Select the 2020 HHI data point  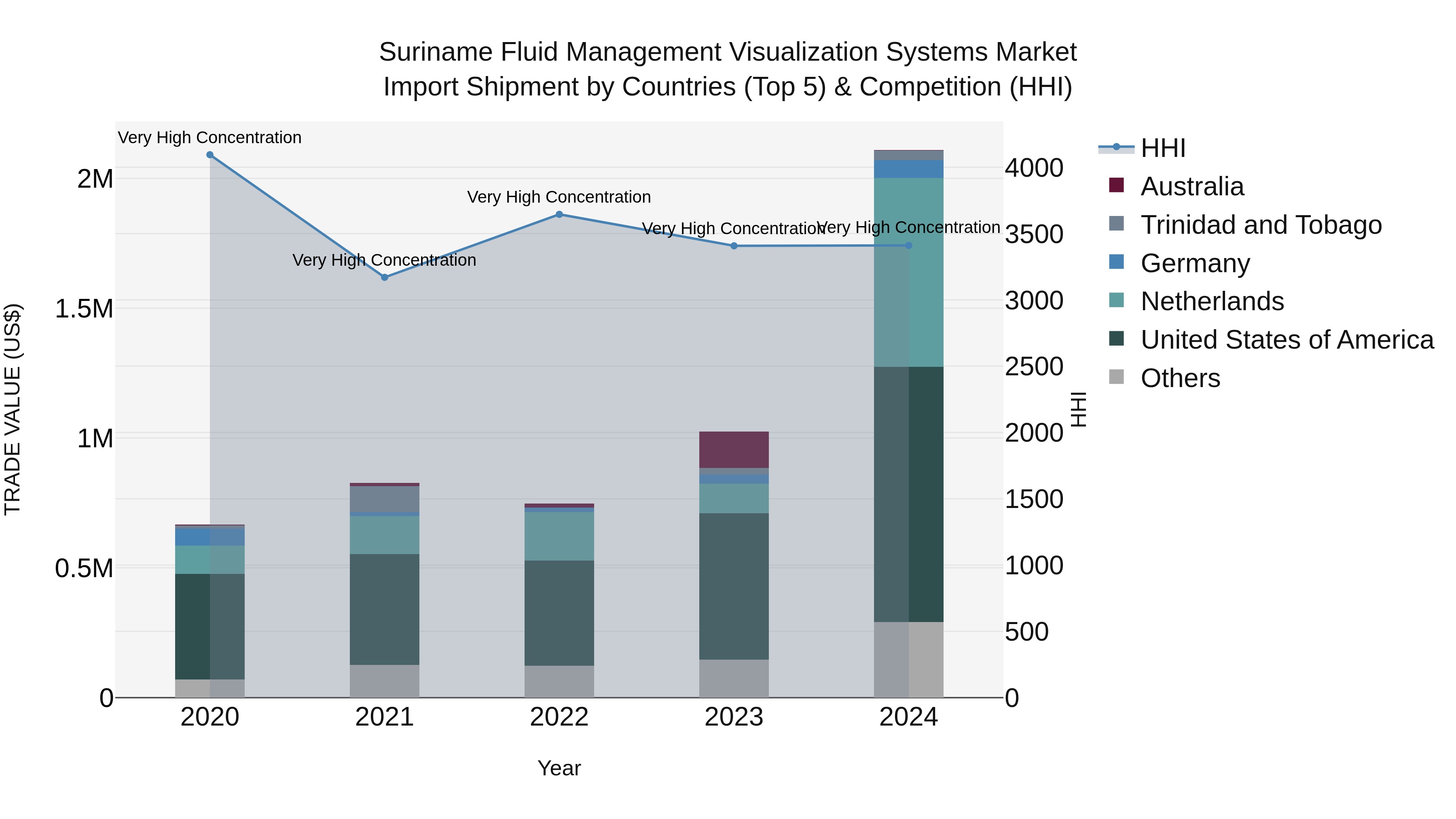(210, 155)
